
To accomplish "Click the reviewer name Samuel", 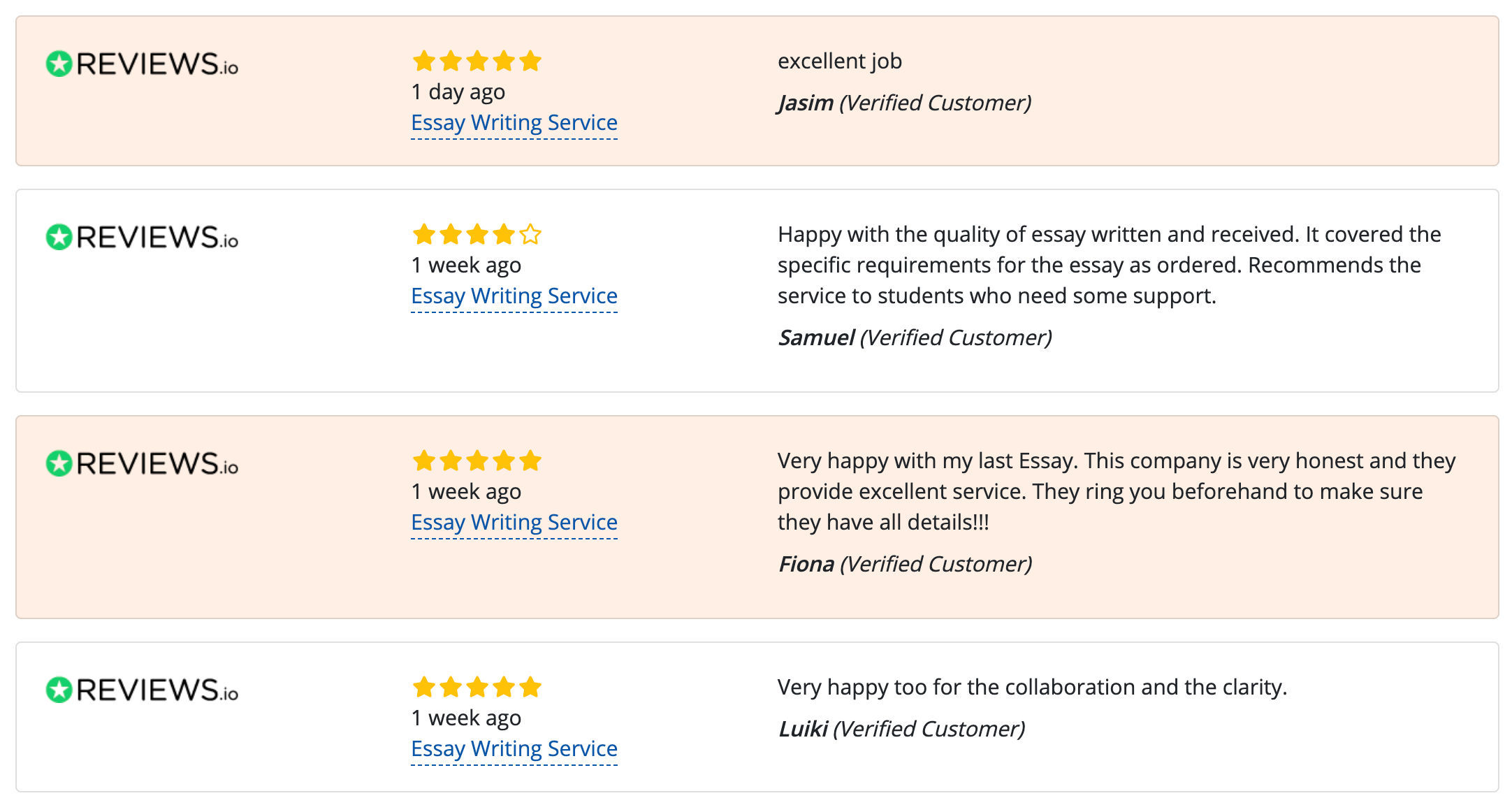I will 816,338.
